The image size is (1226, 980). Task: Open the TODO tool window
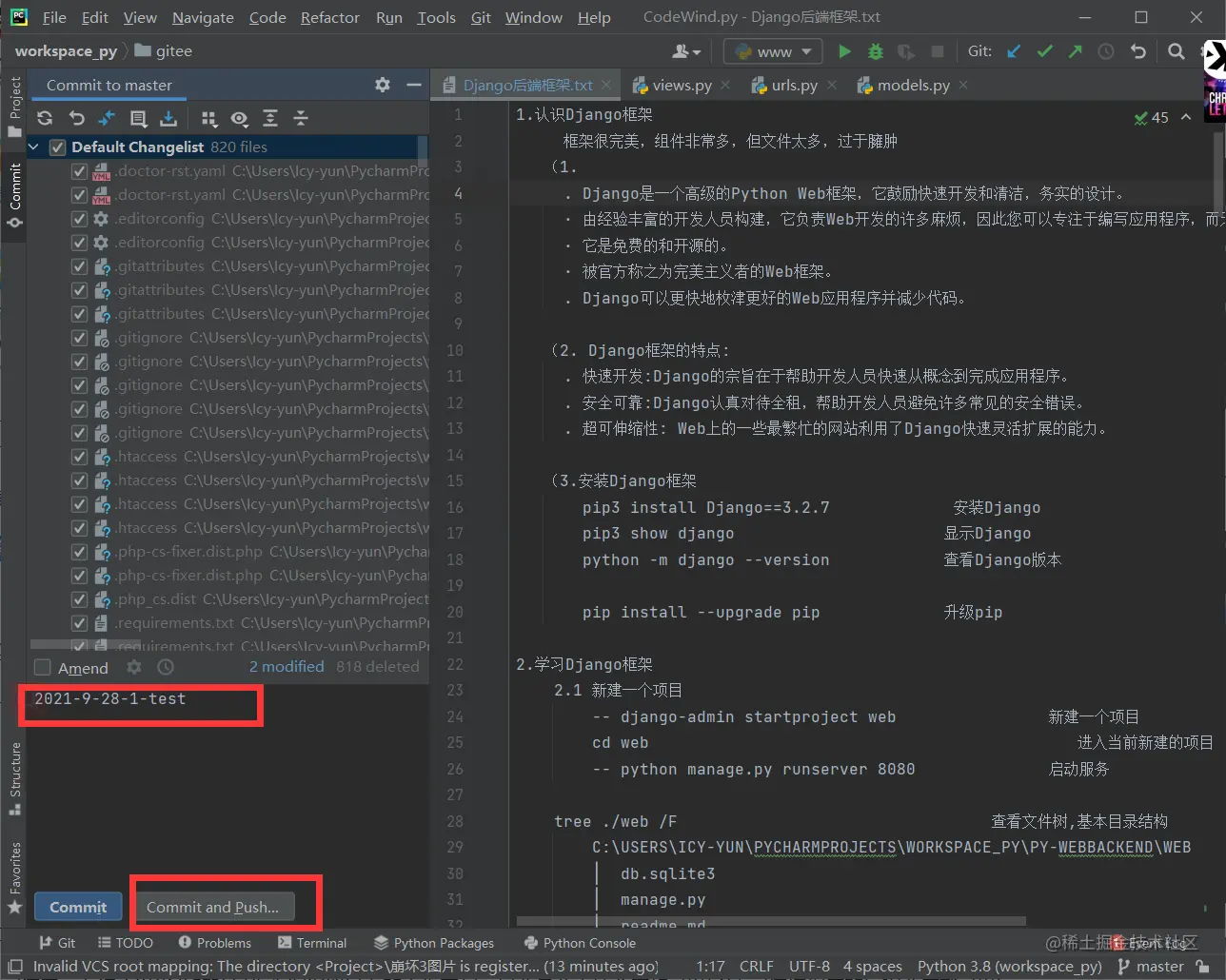(x=125, y=943)
